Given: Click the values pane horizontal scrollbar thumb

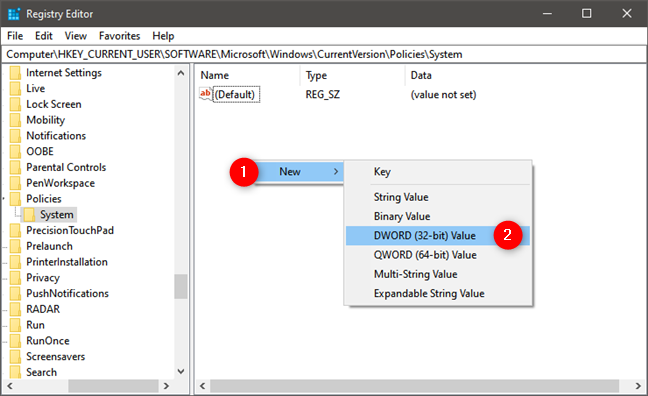Looking at the screenshot, I should pyautogui.click(x=415, y=386).
